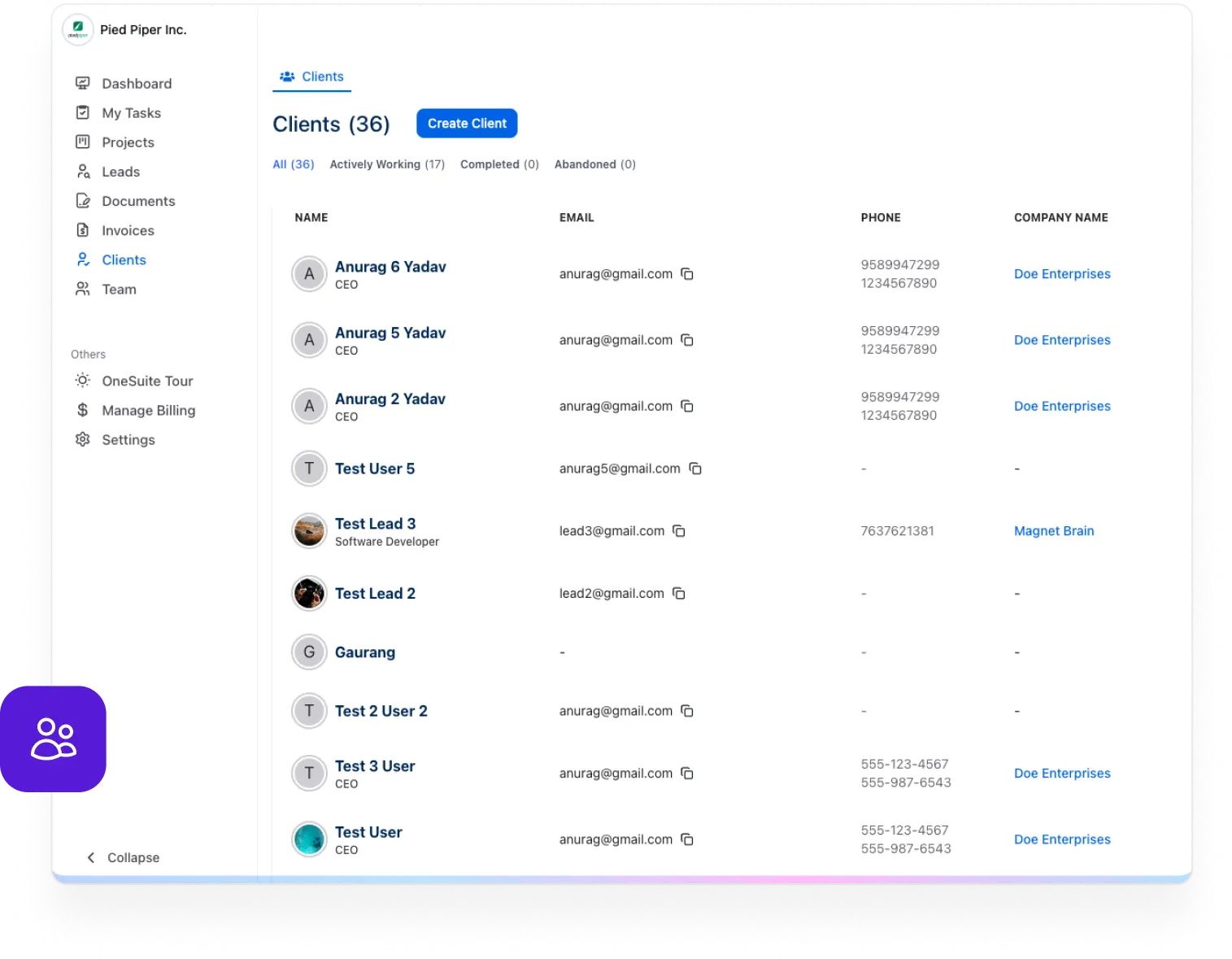Open Documents in the sidebar
1232x959 pixels.
coord(138,201)
